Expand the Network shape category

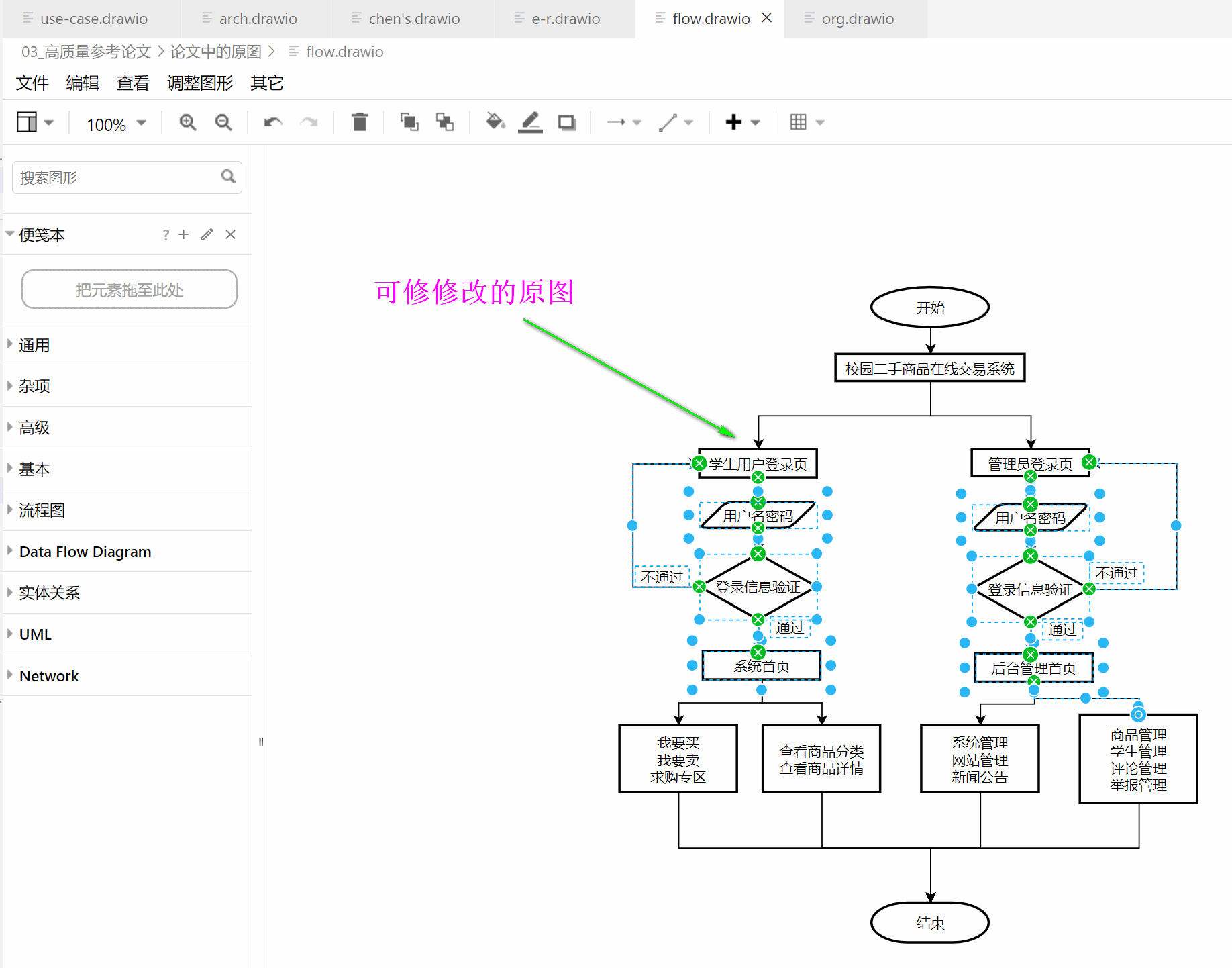coord(127,676)
